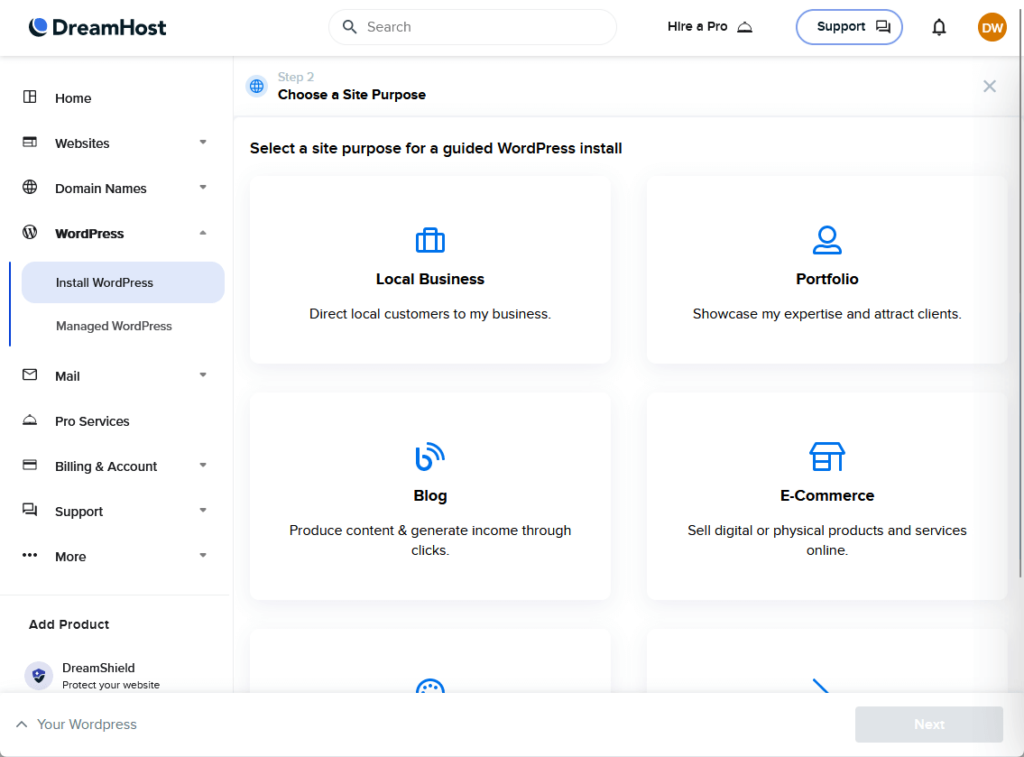Click the Portfolio person icon
Screen dimensions: 1024x757
(x=827, y=240)
